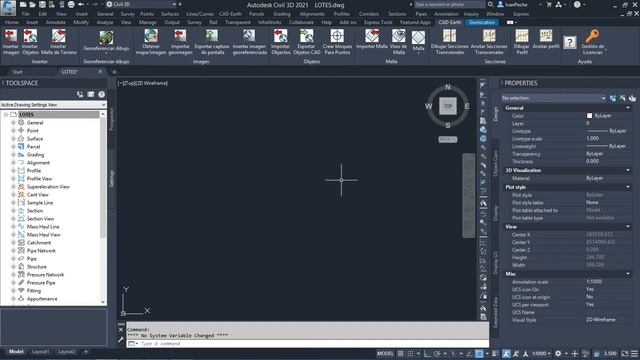Click the Dibujar Perfil icon
This screenshot has height=360, width=640.
[x=521, y=36]
